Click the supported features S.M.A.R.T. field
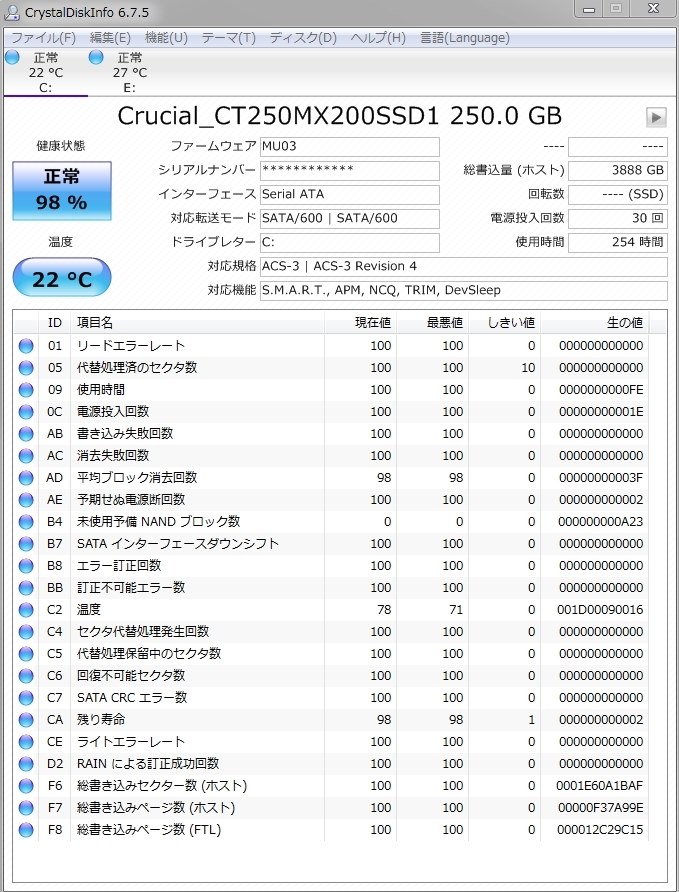 pos(463,290)
